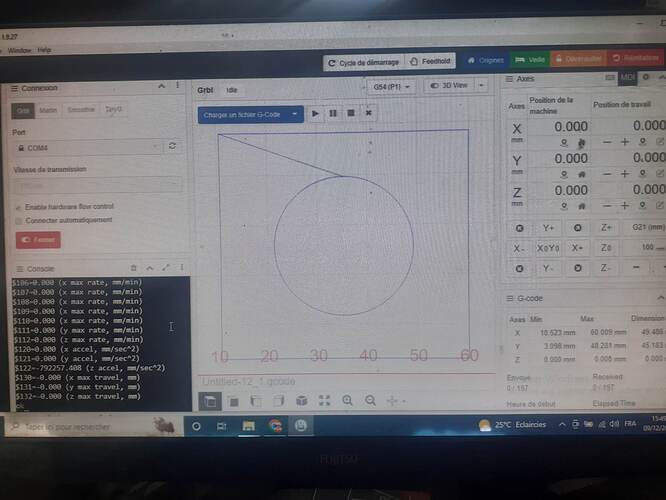Open Chrome from the taskbar

pos(275,425)
